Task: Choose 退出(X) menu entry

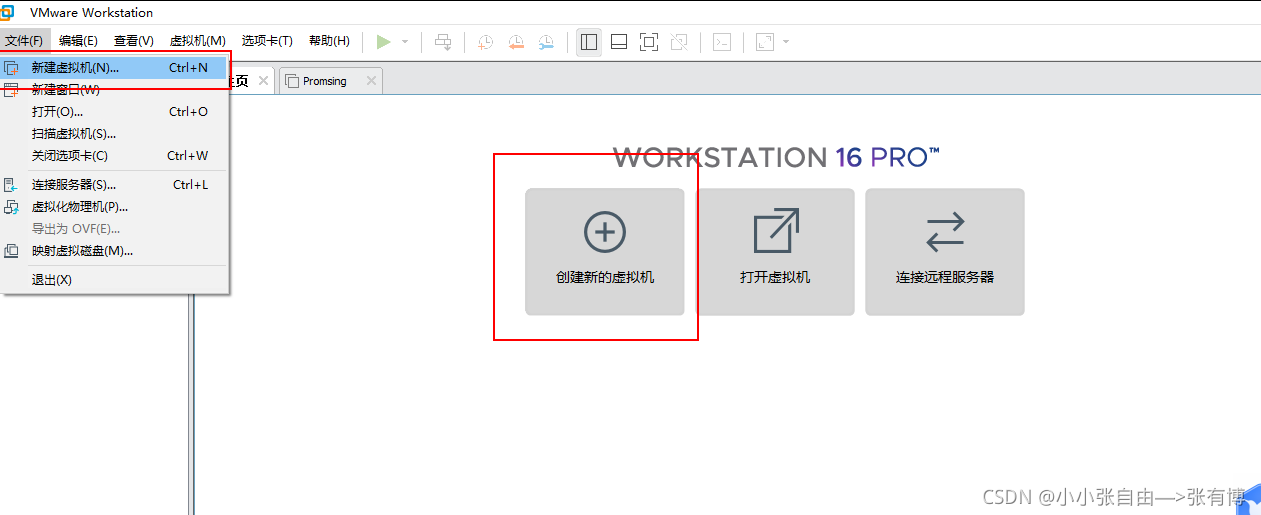Action: point(115,280)
